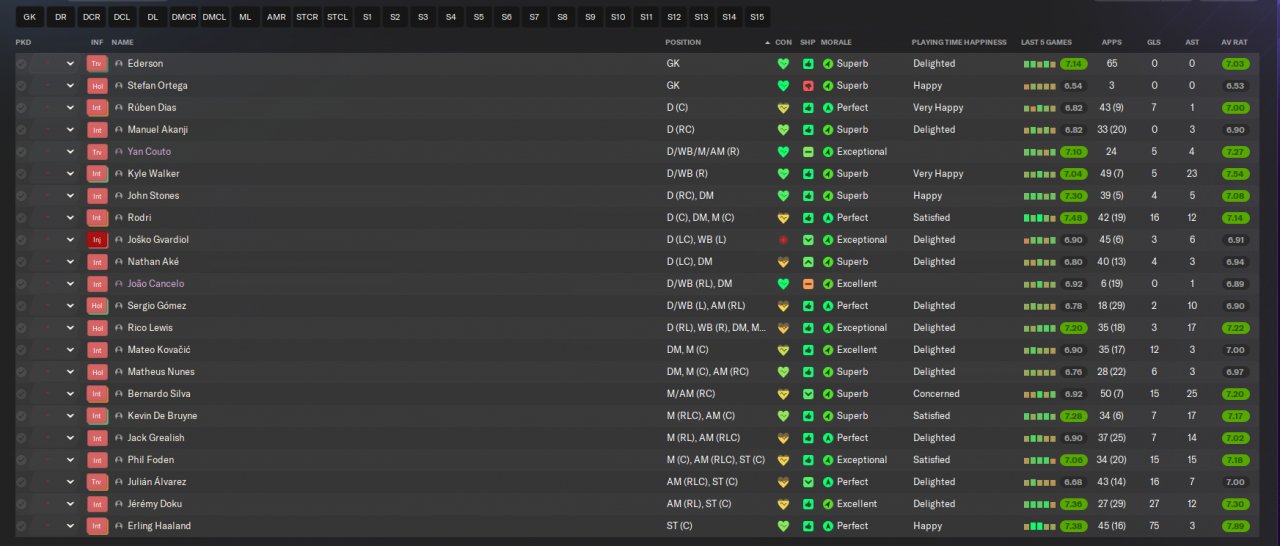
Task: Click Jérémy Doku's Excellent morale icon
Action: [x=828, y=503]
